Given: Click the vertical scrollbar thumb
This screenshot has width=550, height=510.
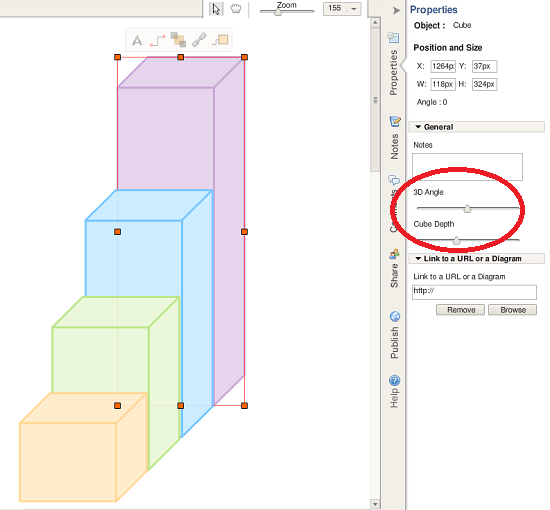Looking at the screenshot, I should 375,100.
